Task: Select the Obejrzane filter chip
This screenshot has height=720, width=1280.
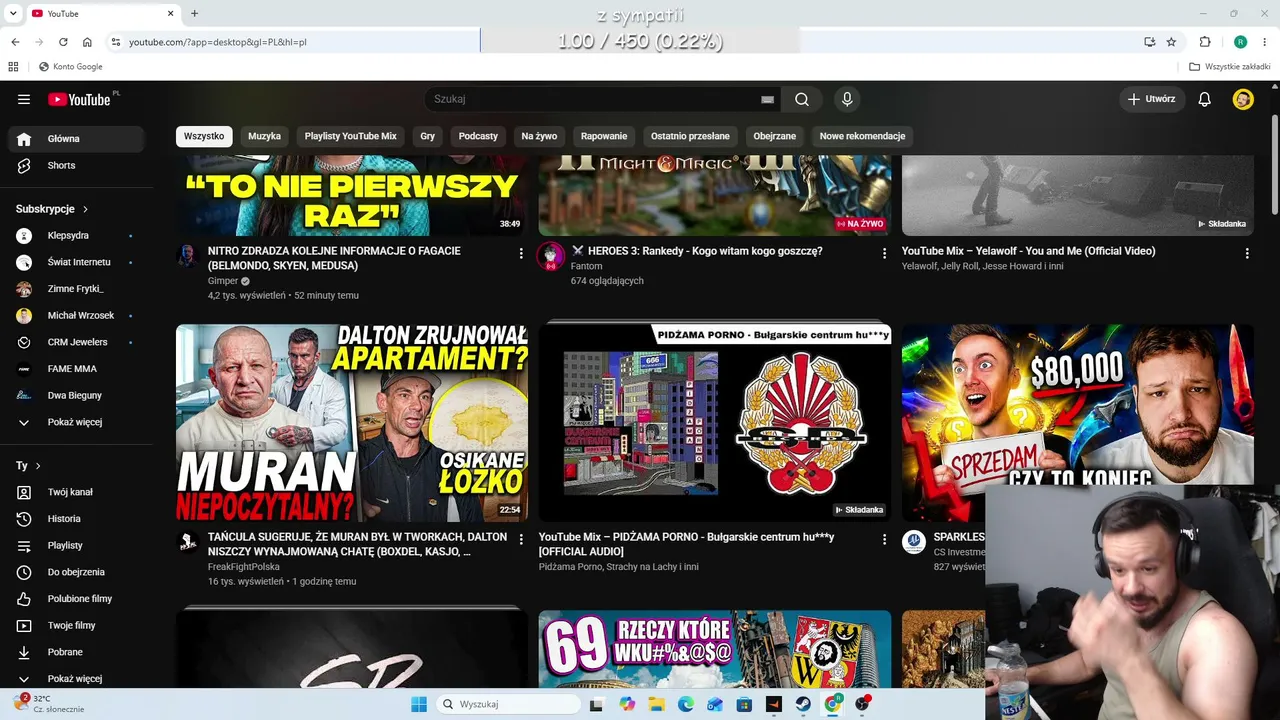Action: click(x=775, y=136)
